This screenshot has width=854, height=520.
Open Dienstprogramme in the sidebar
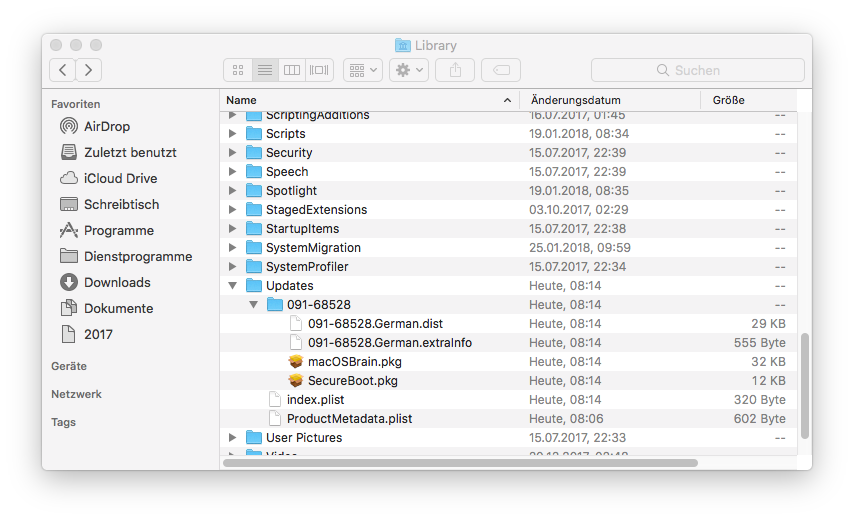point(126,256)
